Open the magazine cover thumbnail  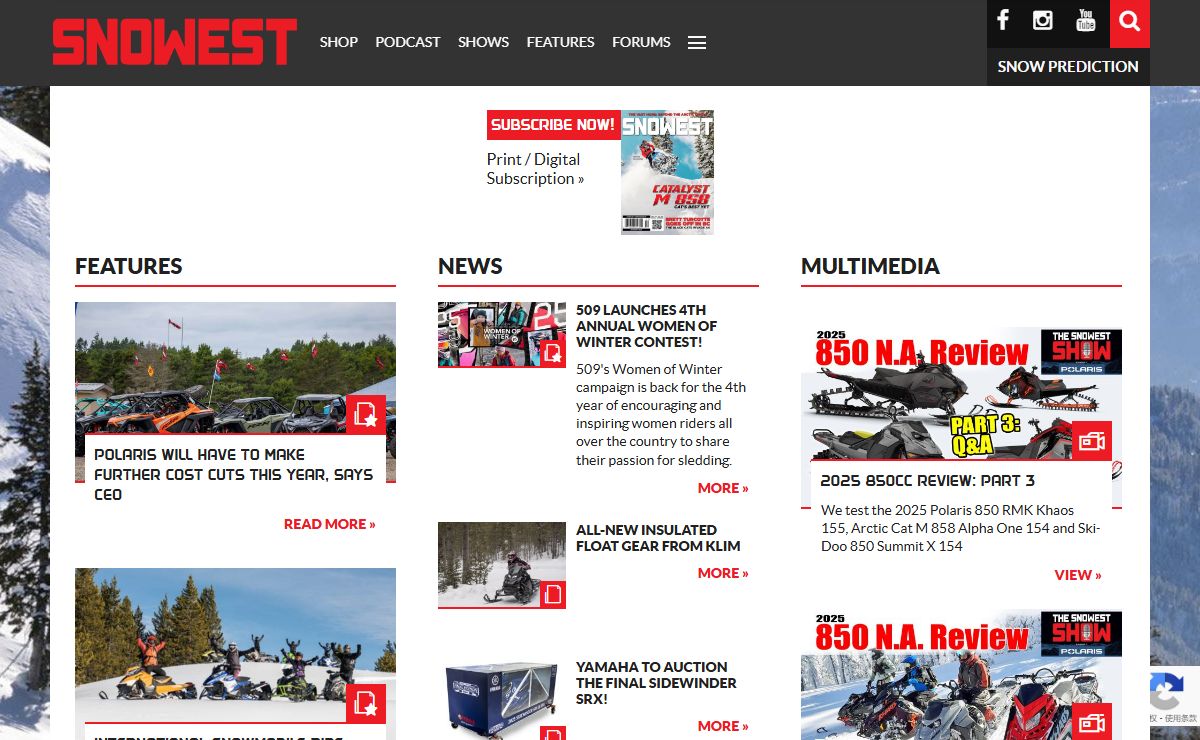point(667,172)
